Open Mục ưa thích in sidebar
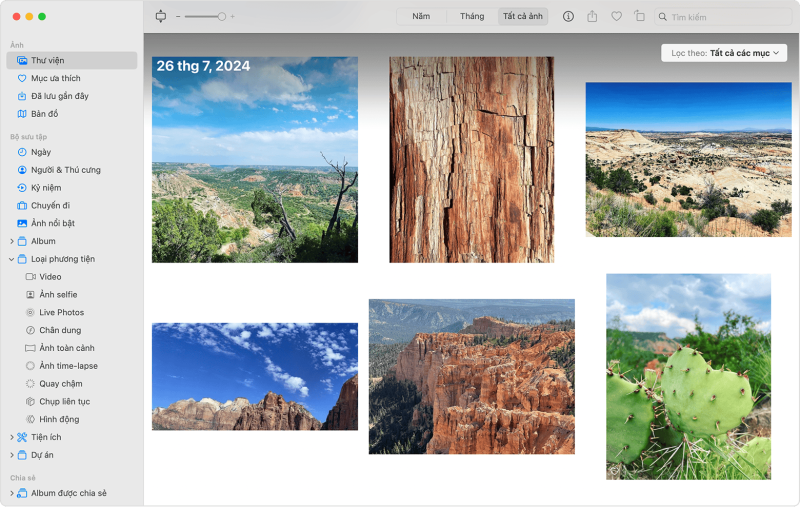This screenshot has height=507, width=800. [x=55, y=78]
